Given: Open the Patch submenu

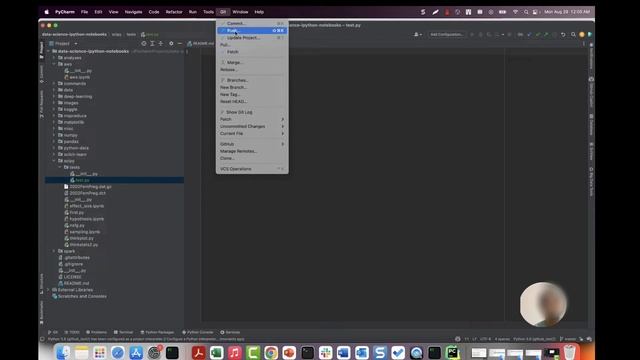Looking at the screenshot, I should click(252, 119).
